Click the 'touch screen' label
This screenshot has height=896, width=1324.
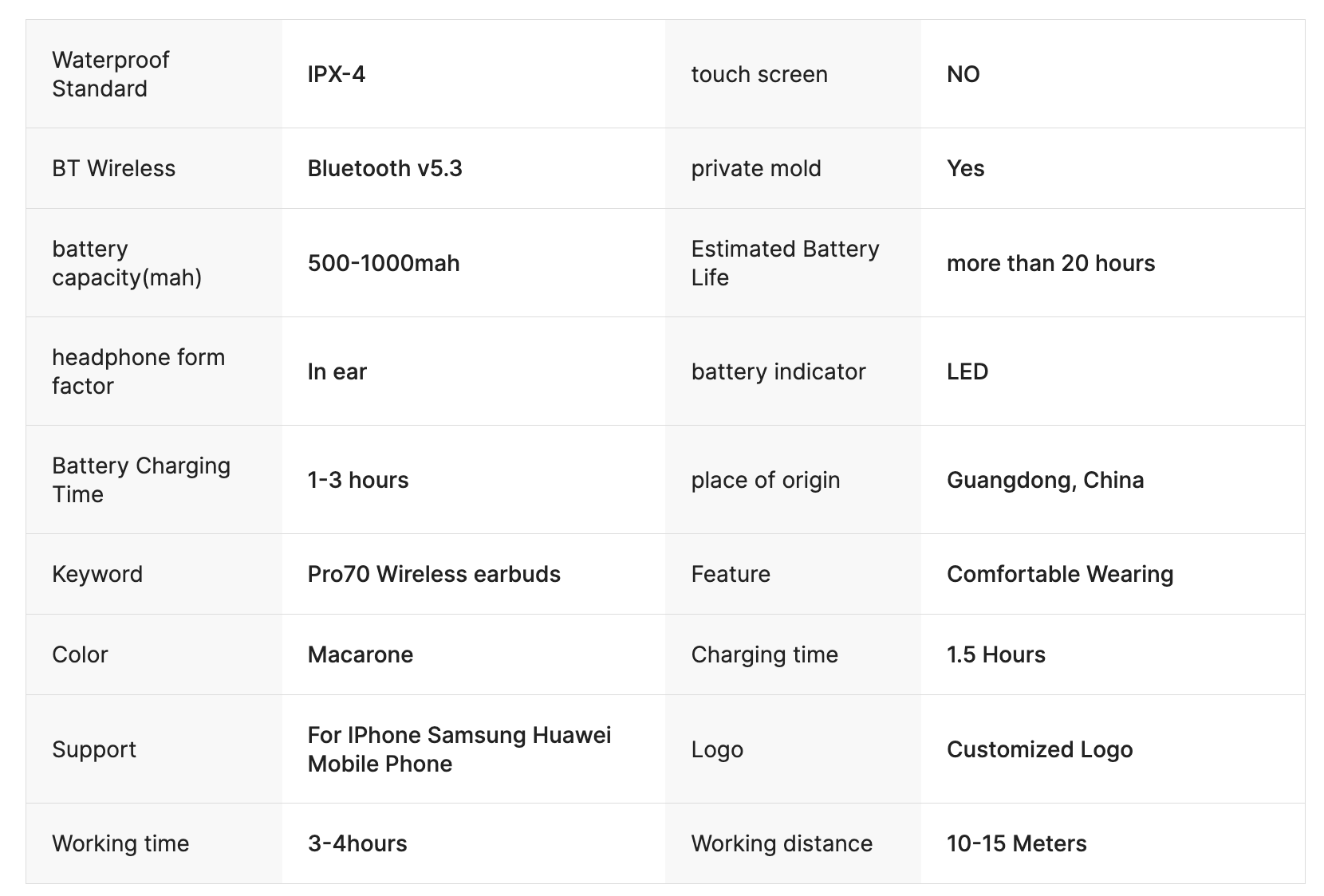click(x=759, y=74)
